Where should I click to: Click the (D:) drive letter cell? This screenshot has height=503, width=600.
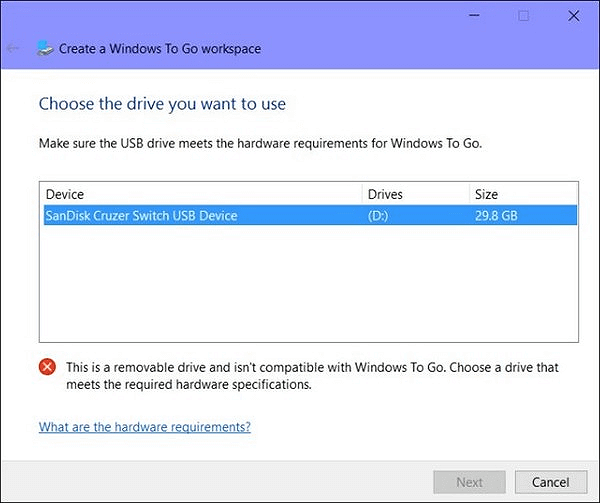381,214
